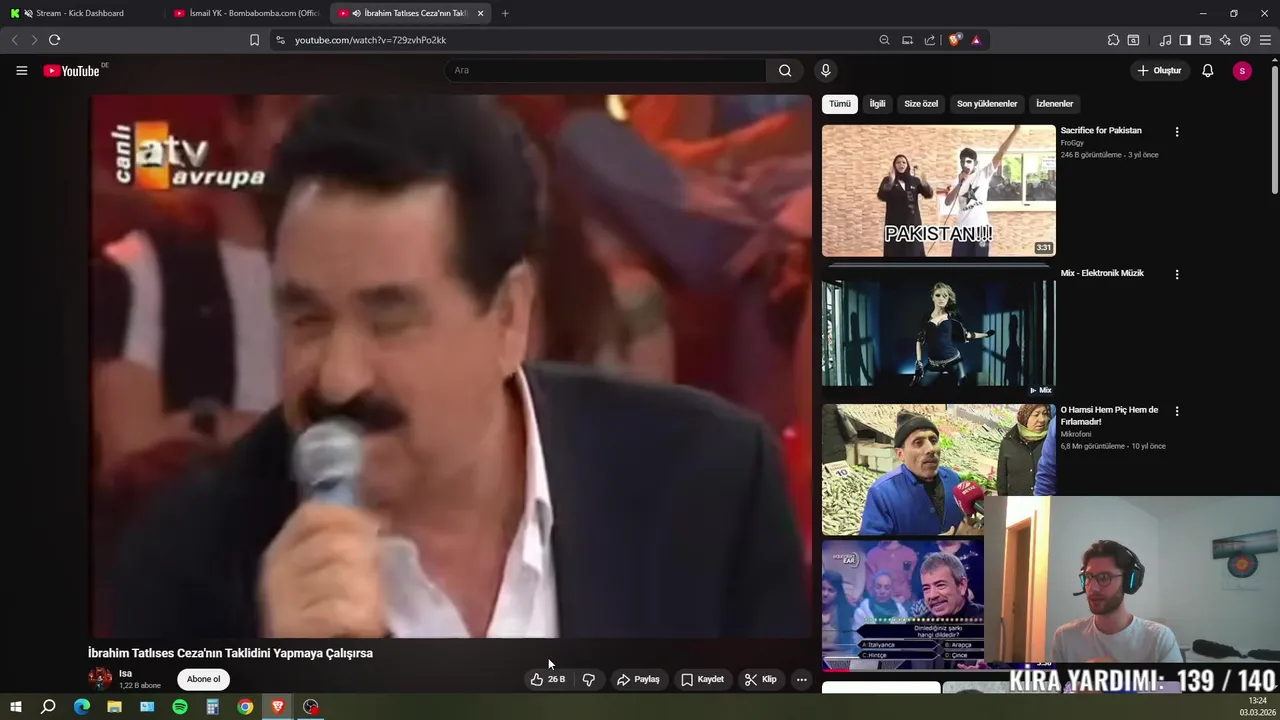Open options for Sacrifice for Pakistan video

(1176, 131)
